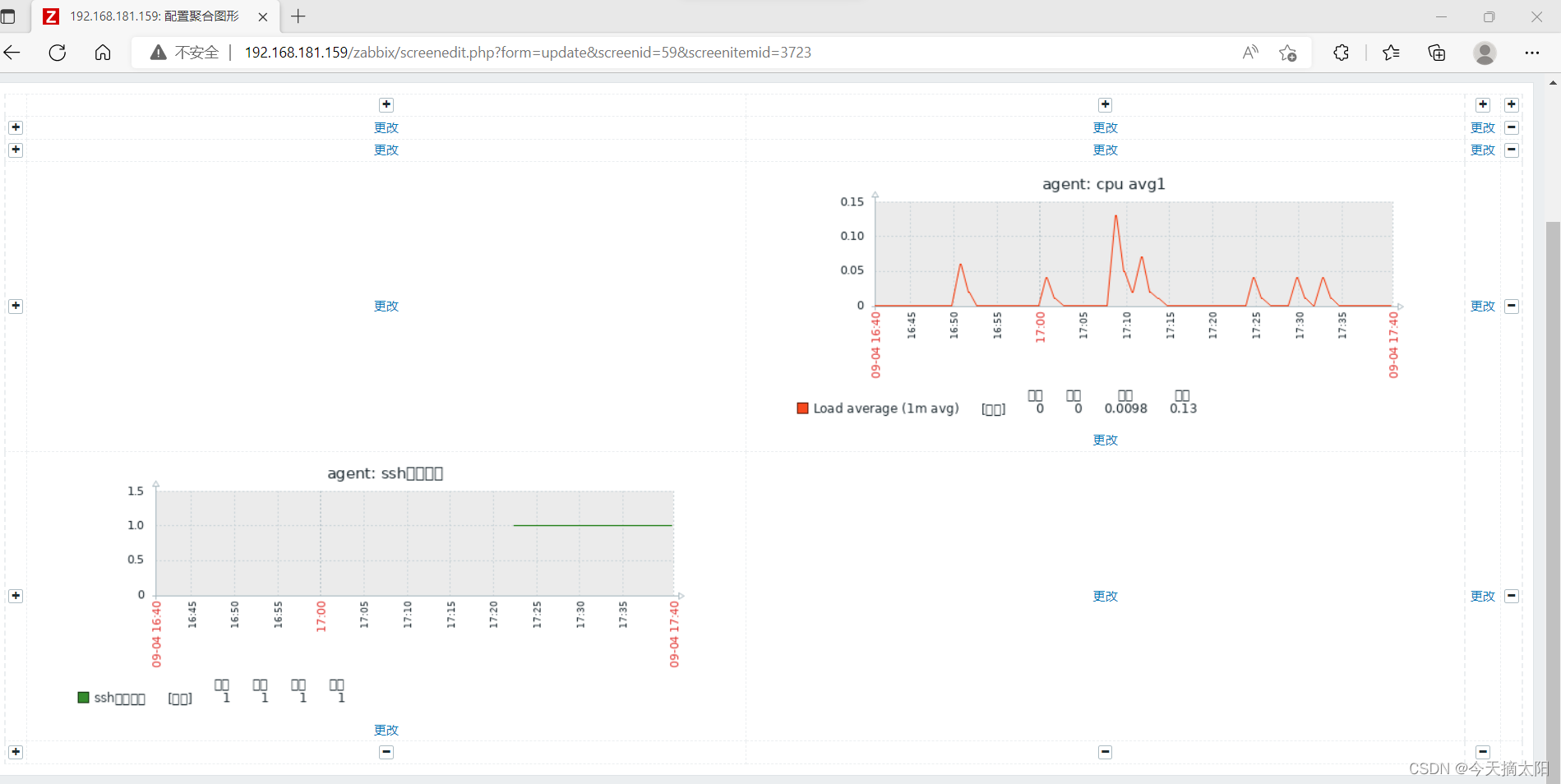Image resolution: width=1561 pixels, height=784 pixels.
Task: Click 更改 in first row, third column
Action: 1483,127
